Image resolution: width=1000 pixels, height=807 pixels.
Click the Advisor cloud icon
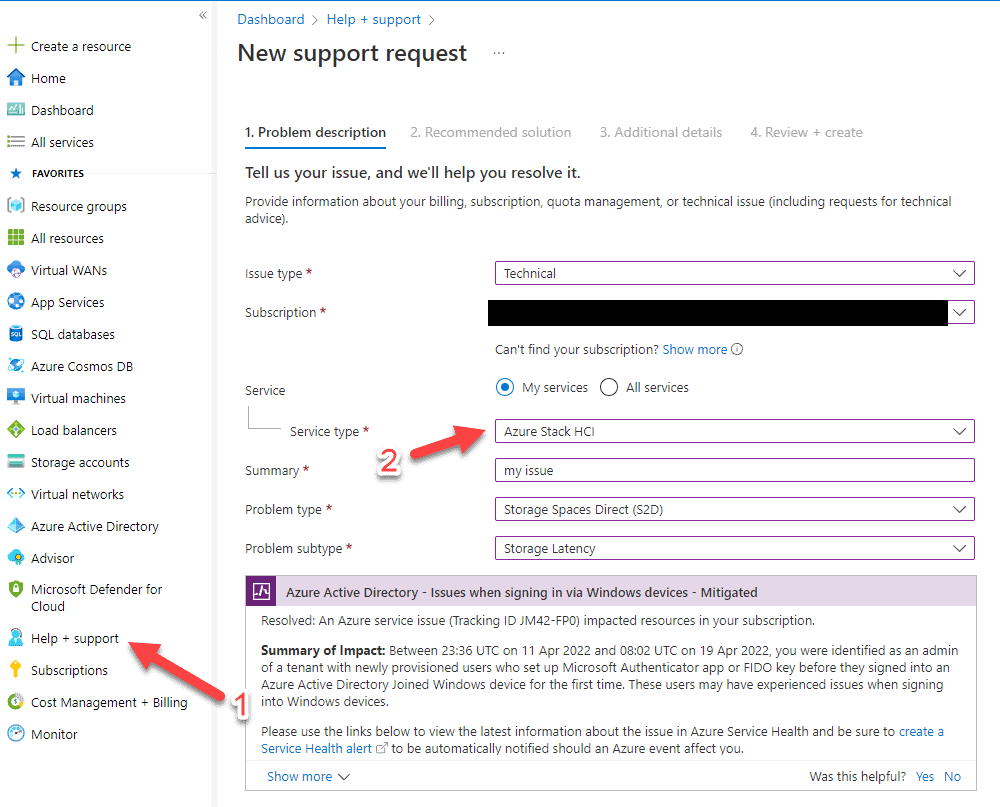pyautogui.click(x=15, y=557)
